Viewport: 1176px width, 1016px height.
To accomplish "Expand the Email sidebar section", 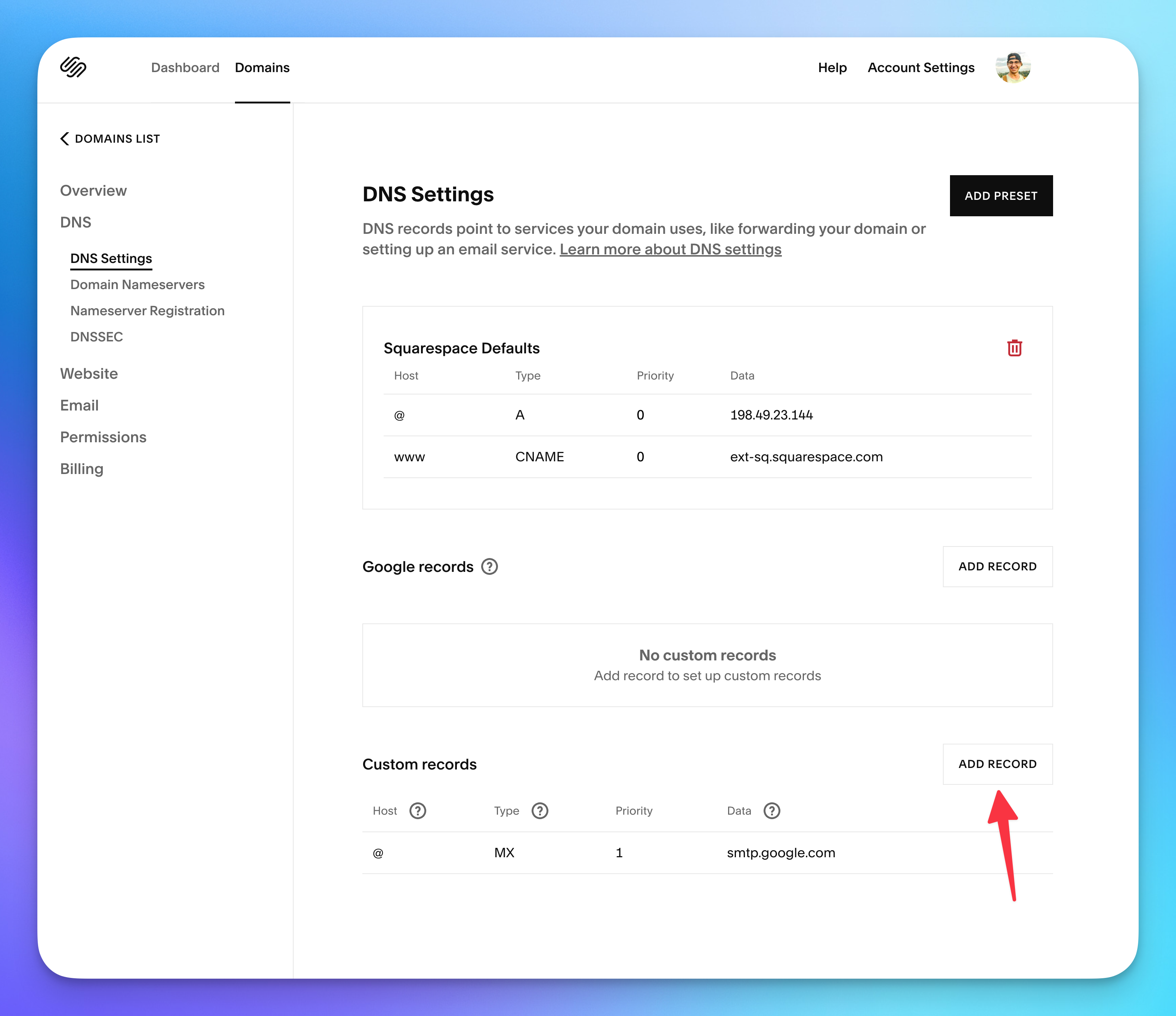I will [x=80, y=405].
